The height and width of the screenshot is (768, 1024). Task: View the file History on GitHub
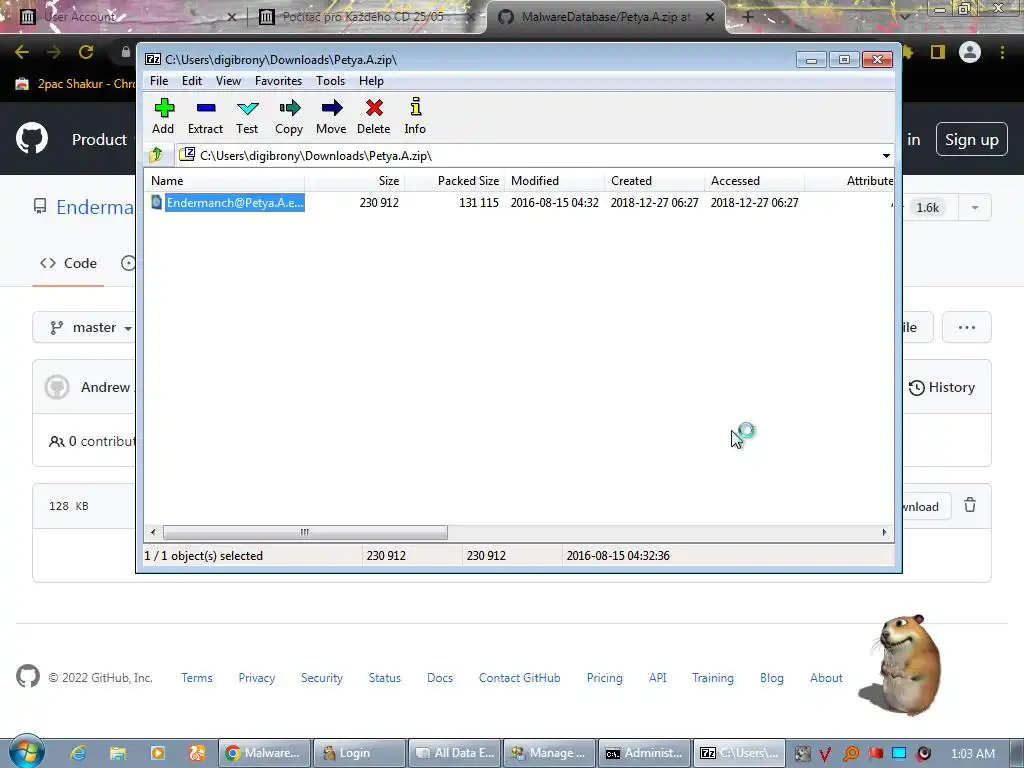tap(942, 387)
